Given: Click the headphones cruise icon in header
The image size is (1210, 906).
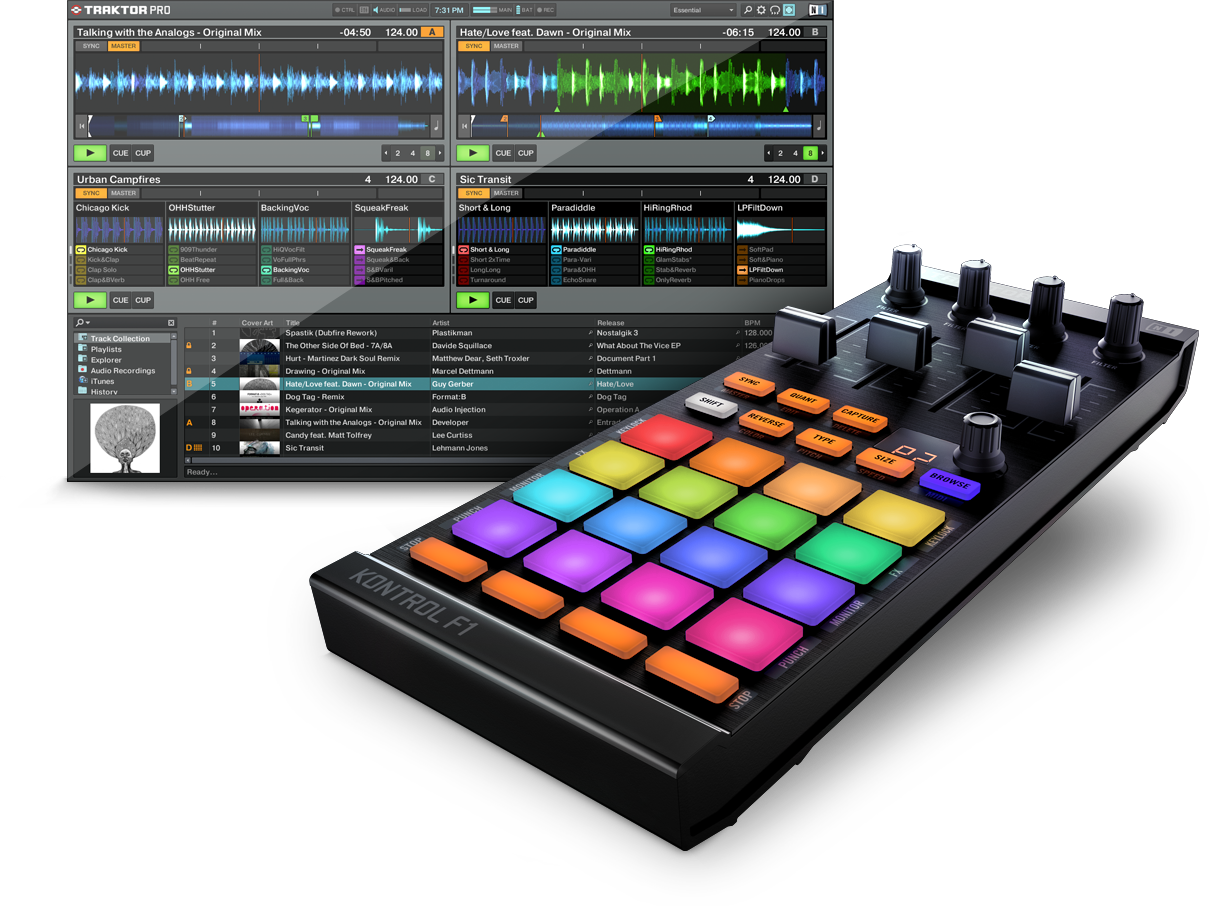Looking at the screenshot, I should point(775,10).
